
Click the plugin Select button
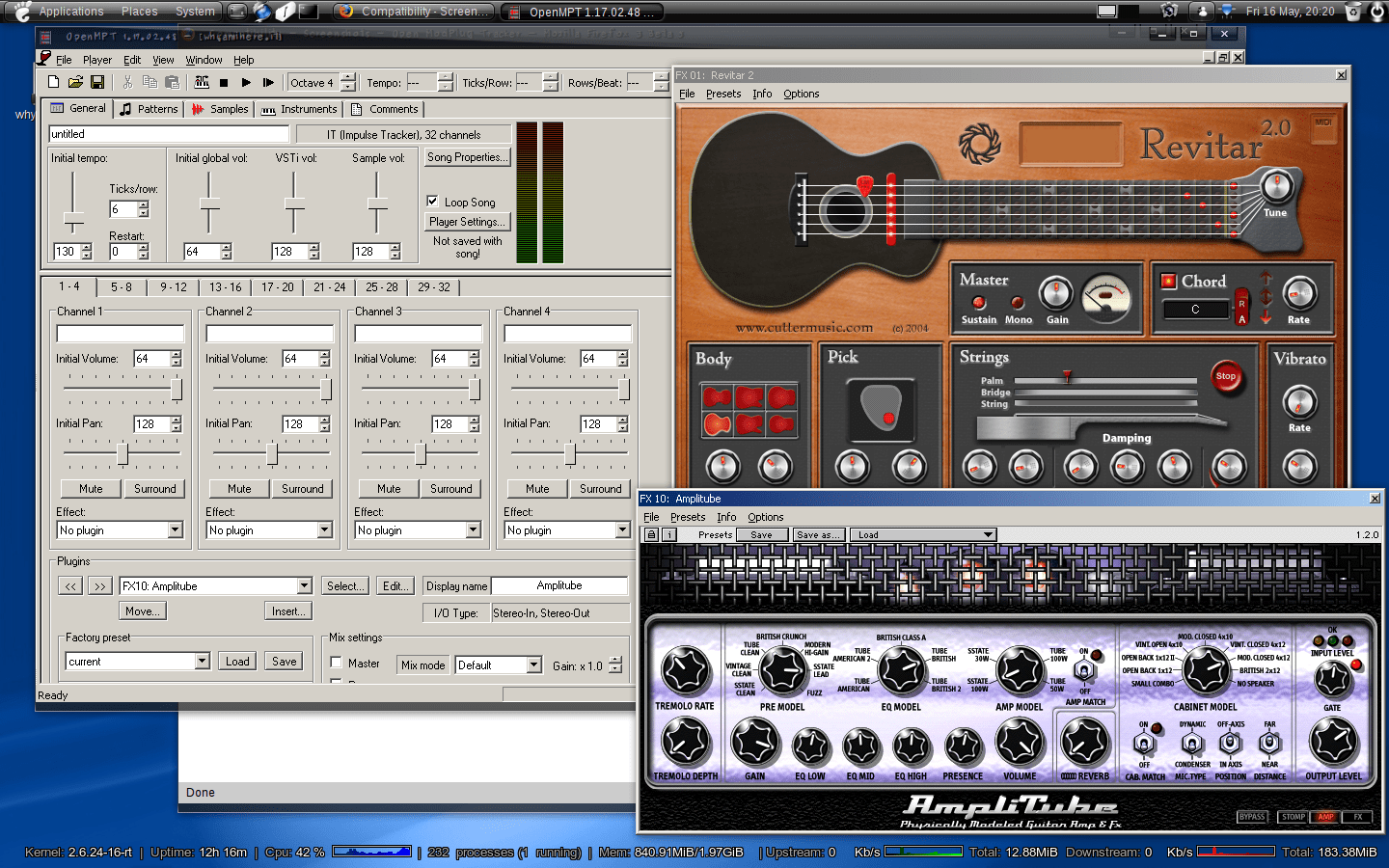point(344,586)
